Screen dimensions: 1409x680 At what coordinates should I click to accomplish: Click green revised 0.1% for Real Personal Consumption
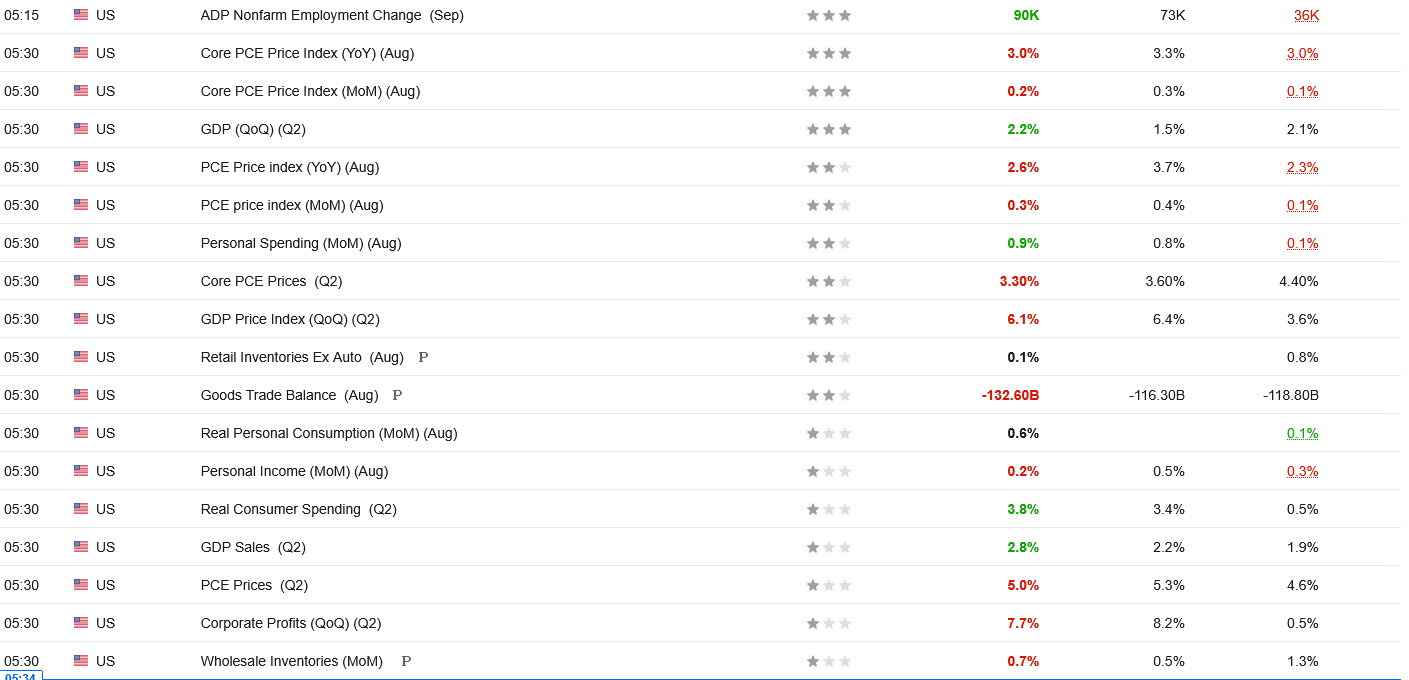coord(1302,433)
